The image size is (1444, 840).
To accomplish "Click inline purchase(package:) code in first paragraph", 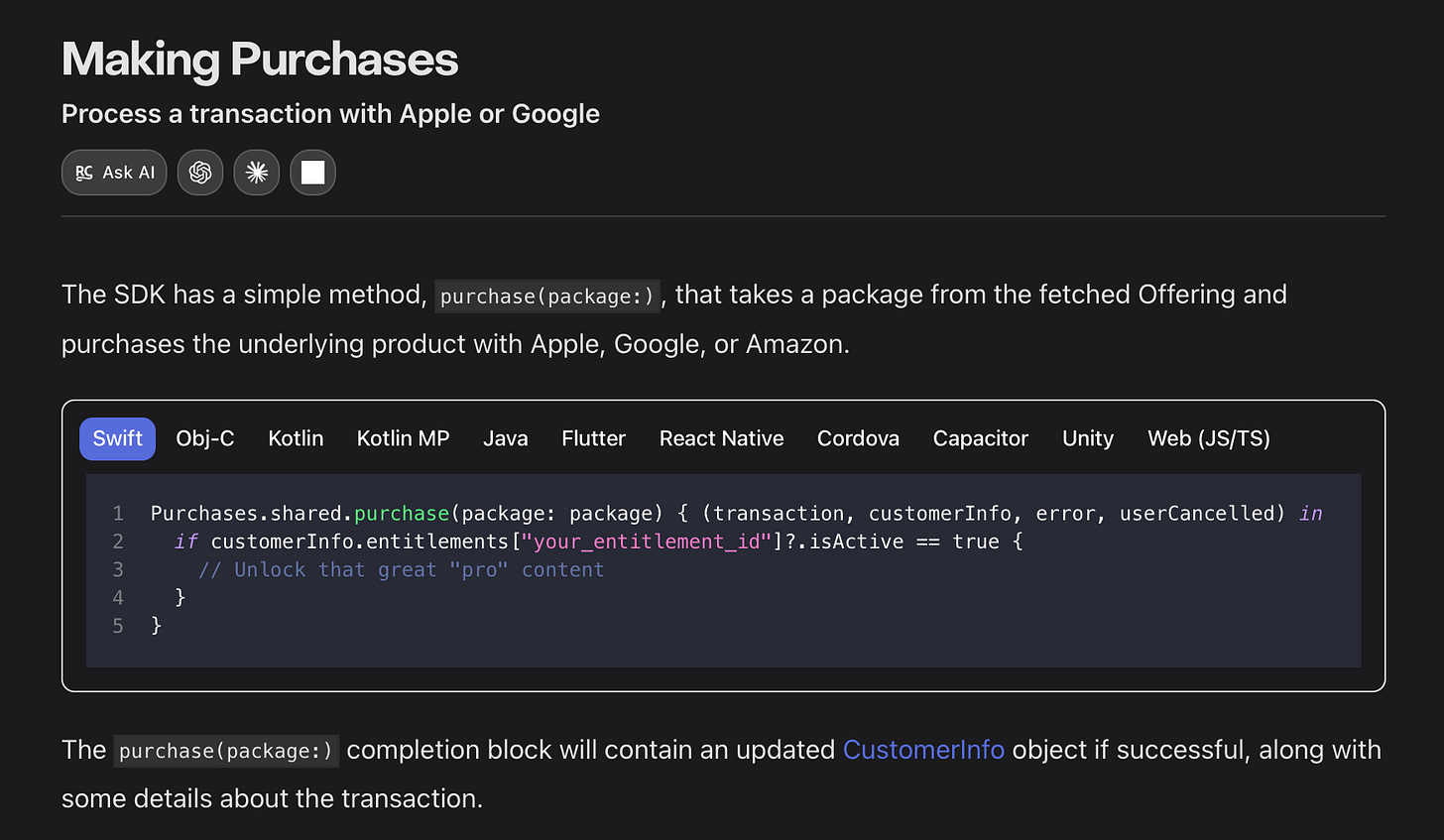I will 547,296.
